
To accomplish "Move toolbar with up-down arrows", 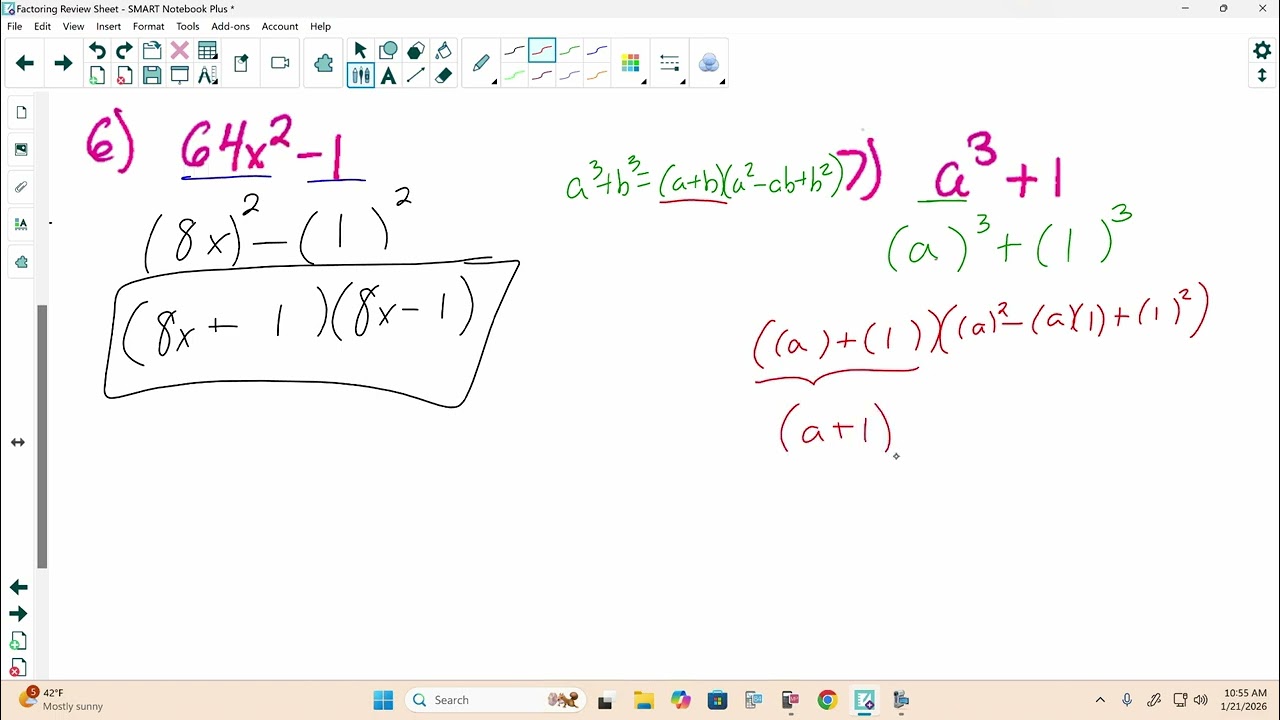I will click(1262, 75).
